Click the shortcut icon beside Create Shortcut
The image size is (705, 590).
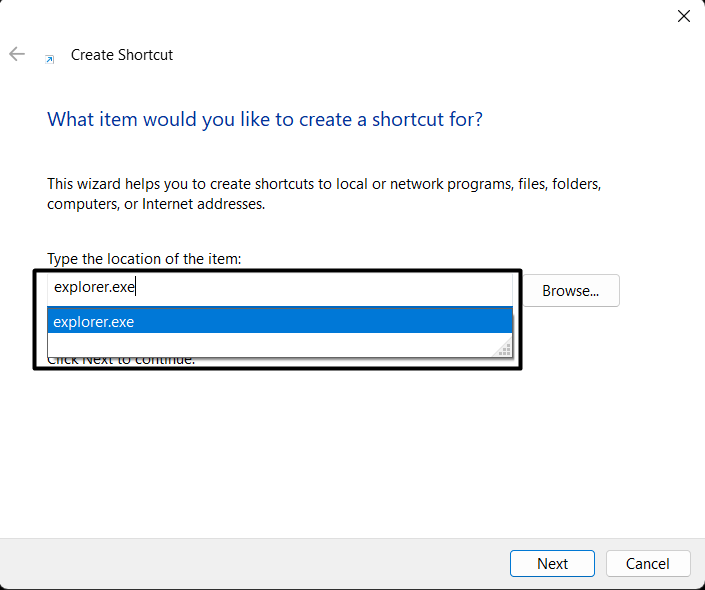tap(50, 59)
